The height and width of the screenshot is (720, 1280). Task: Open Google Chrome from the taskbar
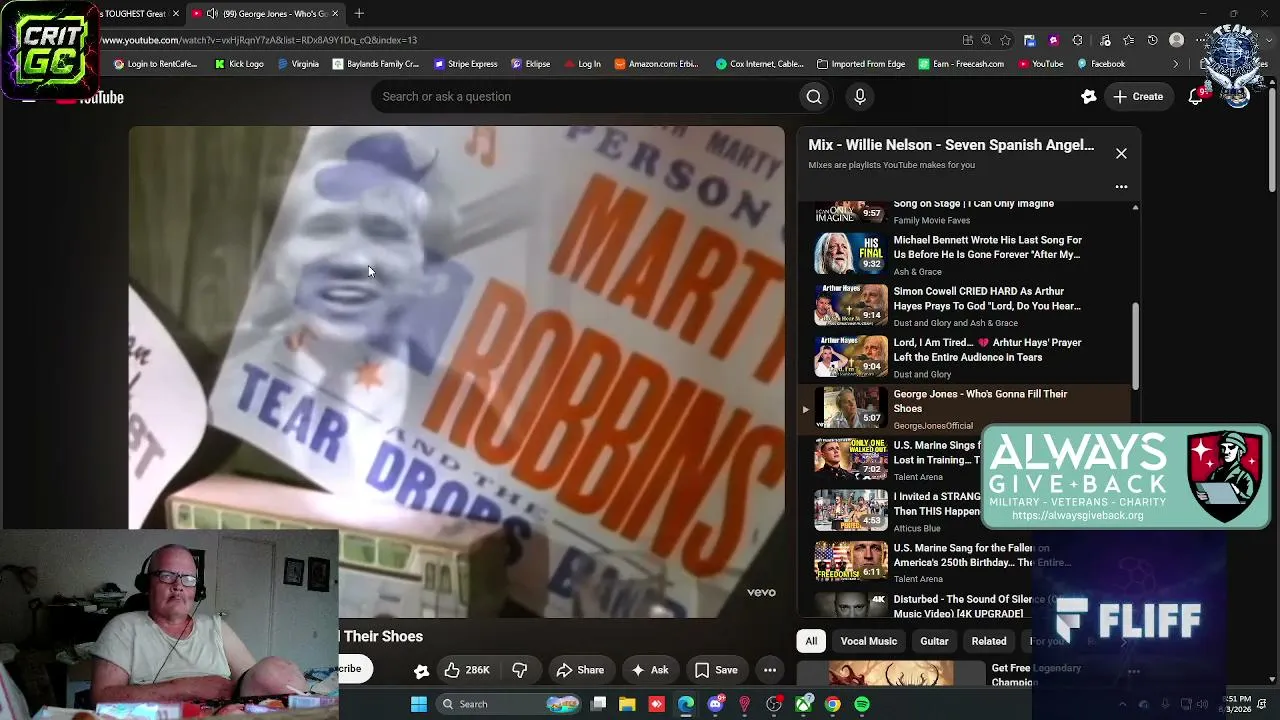[832, 704]
